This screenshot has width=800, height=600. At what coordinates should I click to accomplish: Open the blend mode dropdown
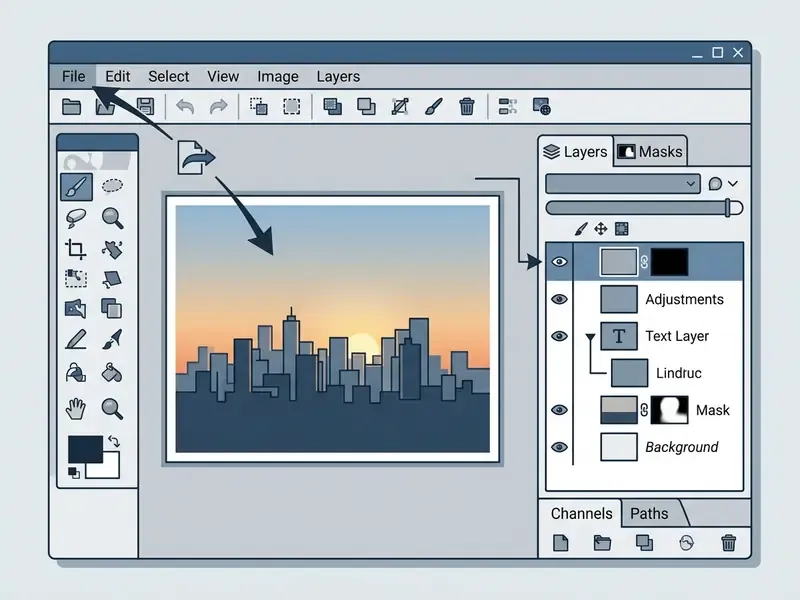coord(622,184)
